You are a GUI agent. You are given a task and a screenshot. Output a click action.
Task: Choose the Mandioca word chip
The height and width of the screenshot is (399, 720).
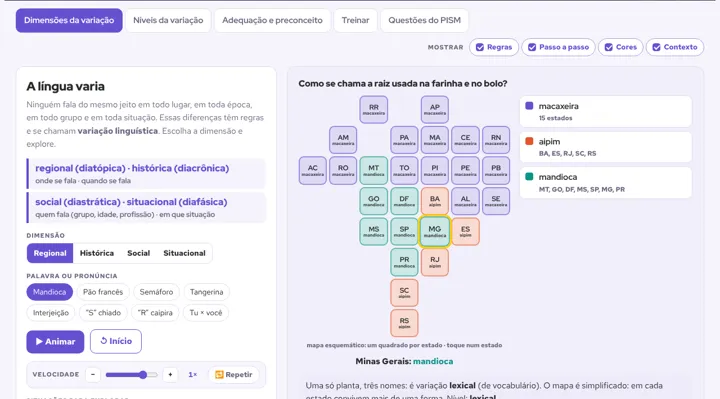point(50,292)
